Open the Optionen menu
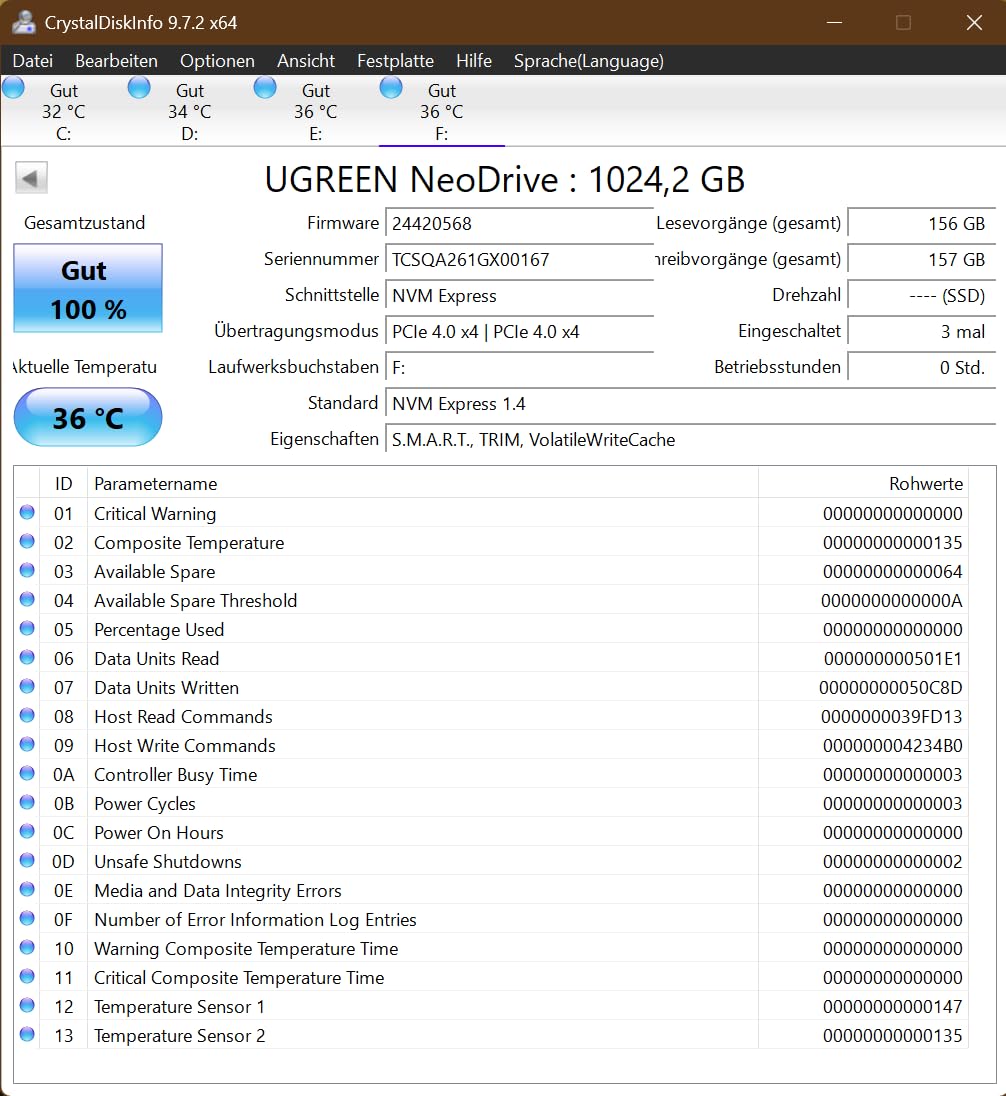 point(217,61)
